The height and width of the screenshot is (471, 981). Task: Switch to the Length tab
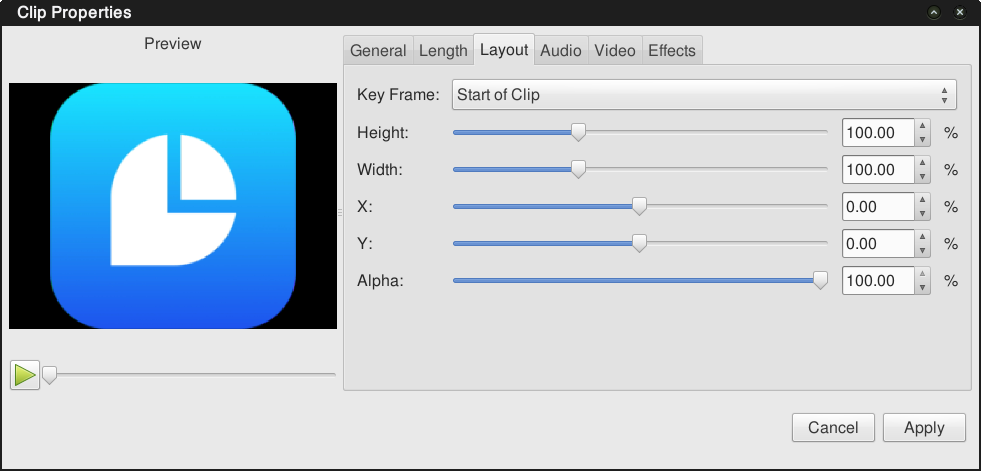tap(443, 51)
